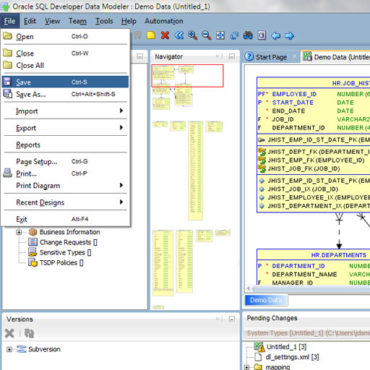Click the refresh icon in Versions toolbar
Image resolution: width=370 pixels, height=370 pixels.
pyautogui.click(x=29, y=333)
